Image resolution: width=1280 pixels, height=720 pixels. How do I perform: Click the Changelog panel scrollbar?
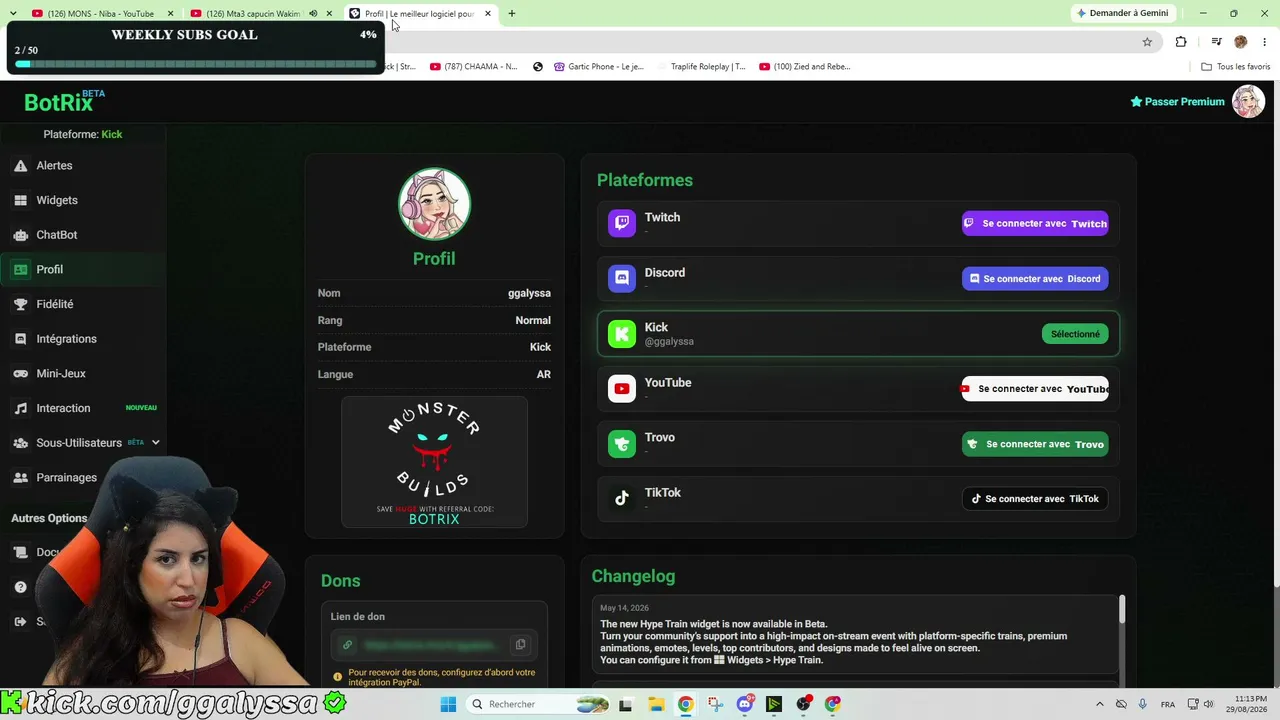coord(1122,608)
